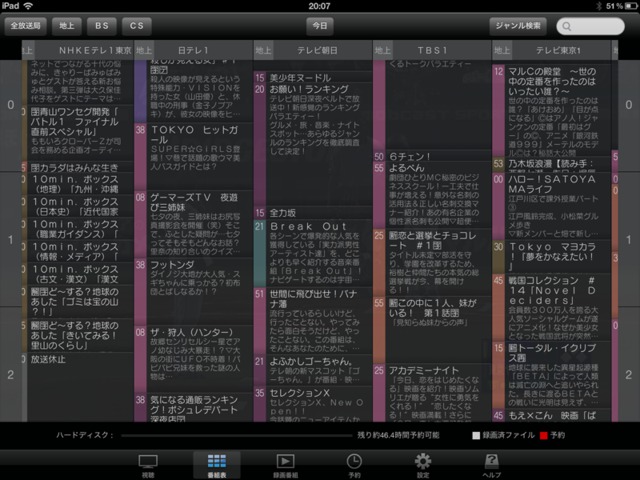The width and height of the screenshot is (640, 480).
Task: Open program TOKYO ヒットガール
Action: click(x=193, y=156)
